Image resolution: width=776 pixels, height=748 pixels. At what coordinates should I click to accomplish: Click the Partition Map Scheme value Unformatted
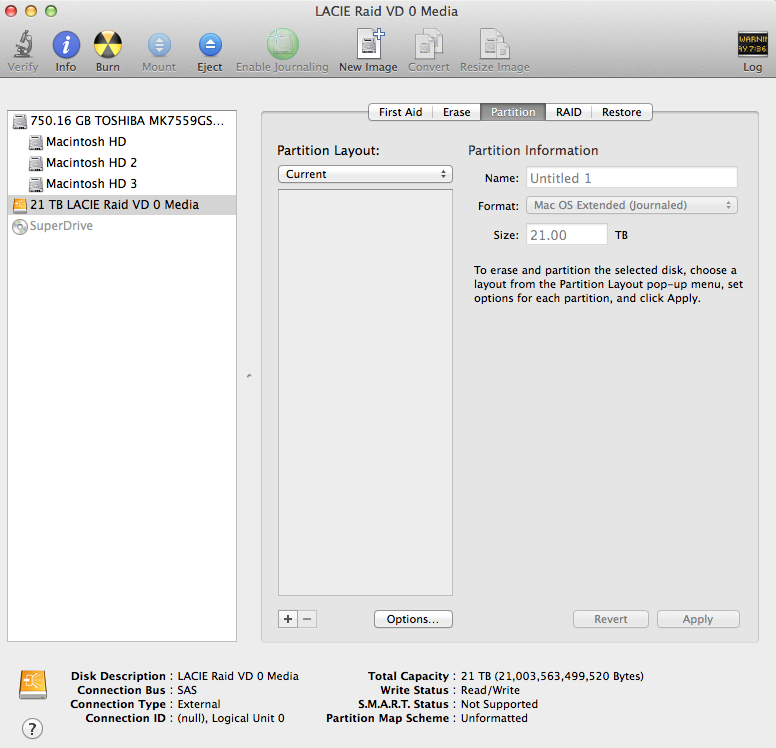pos(494,718)
